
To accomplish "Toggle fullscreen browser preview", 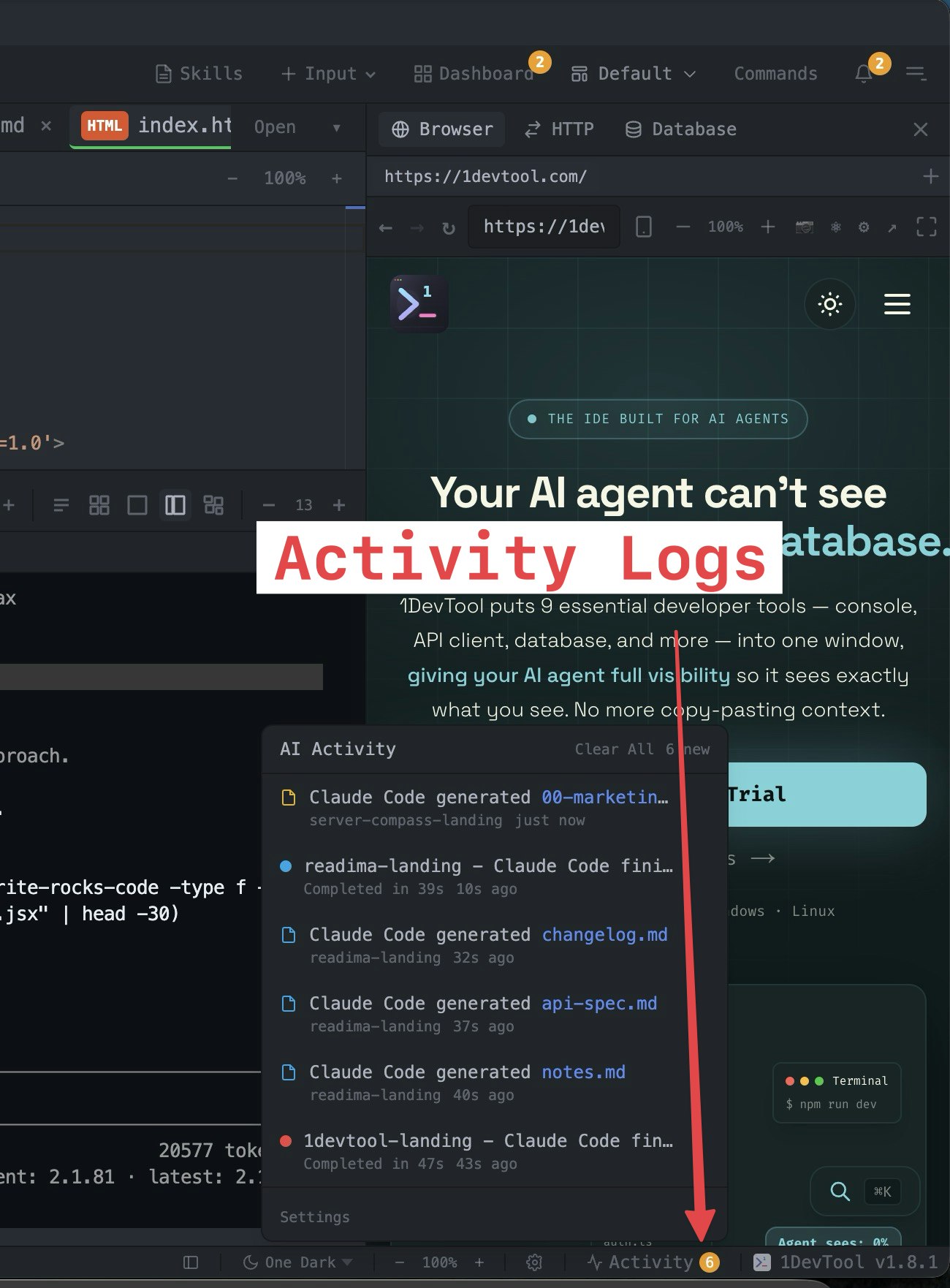I will pos(927,227).
